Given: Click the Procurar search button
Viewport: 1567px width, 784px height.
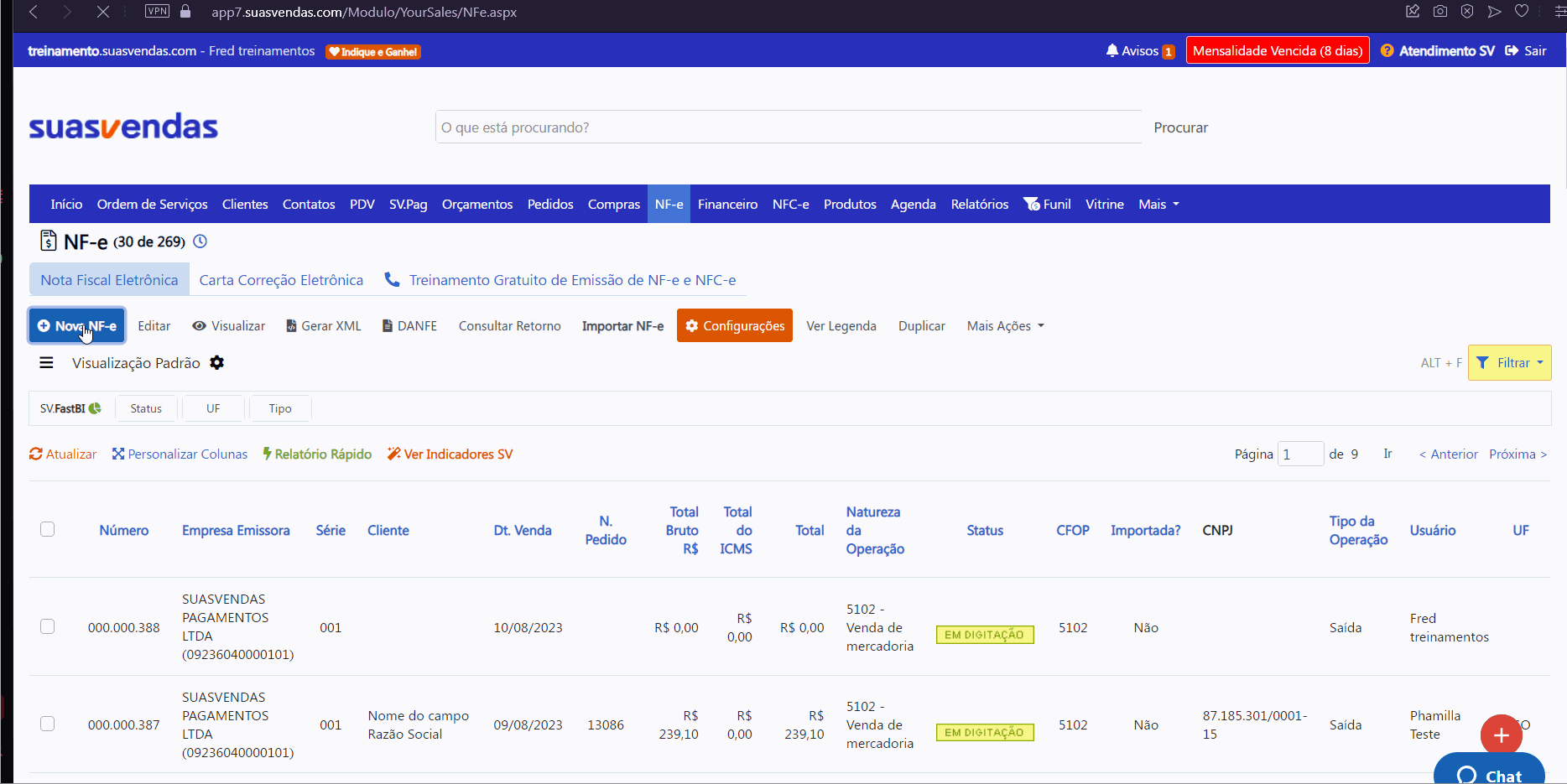Looking at the screenshot, I should [1180, 127].
